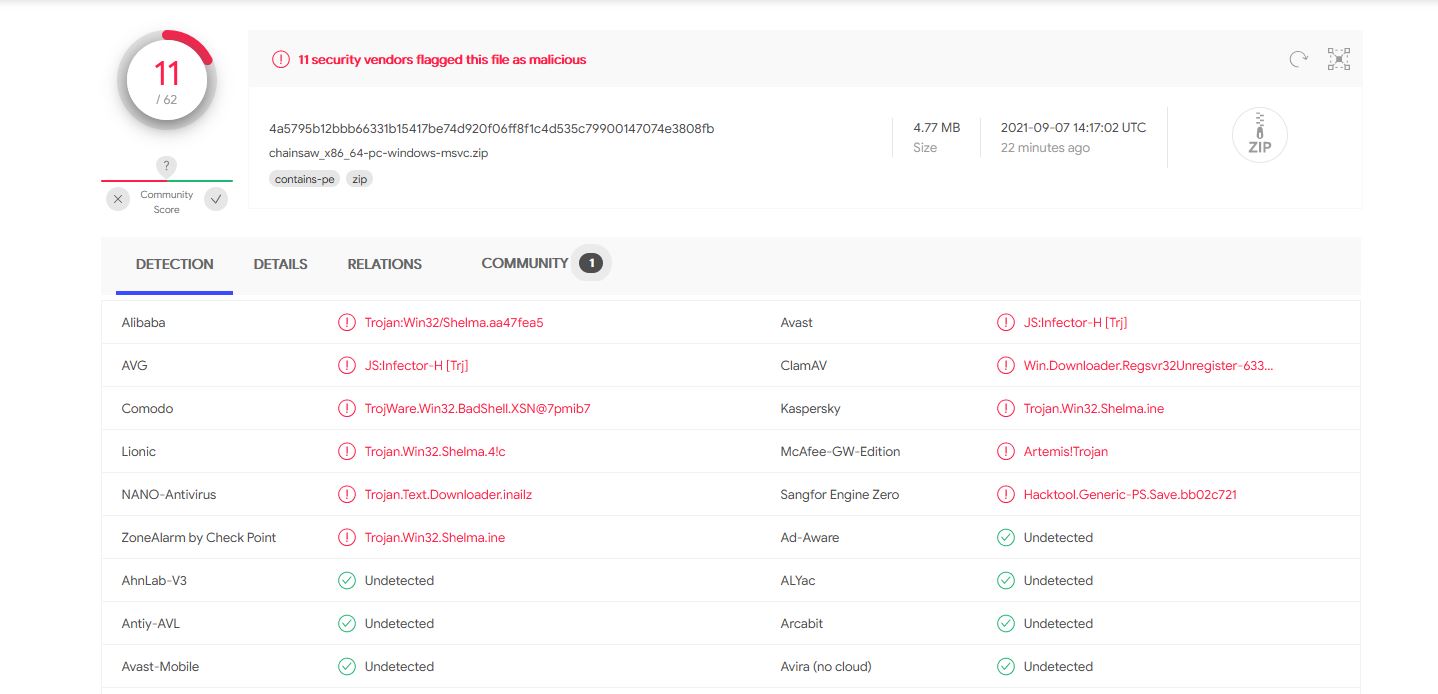Vote positive with community checkmark button
Viewport: 1438px width, 694px height.
(x=216, y=200)
